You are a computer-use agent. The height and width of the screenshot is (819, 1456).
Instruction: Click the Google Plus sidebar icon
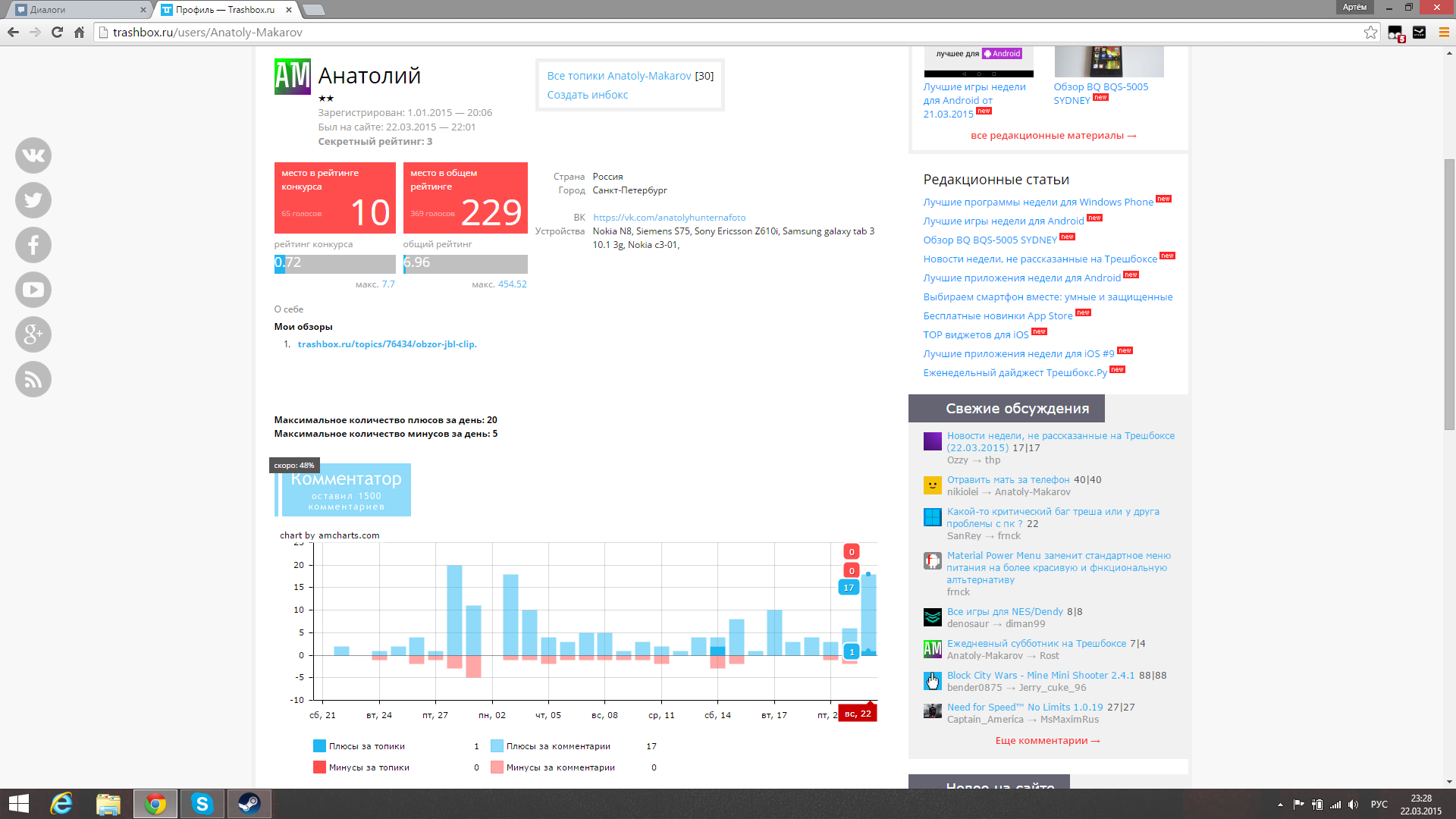tap(33, 334)
